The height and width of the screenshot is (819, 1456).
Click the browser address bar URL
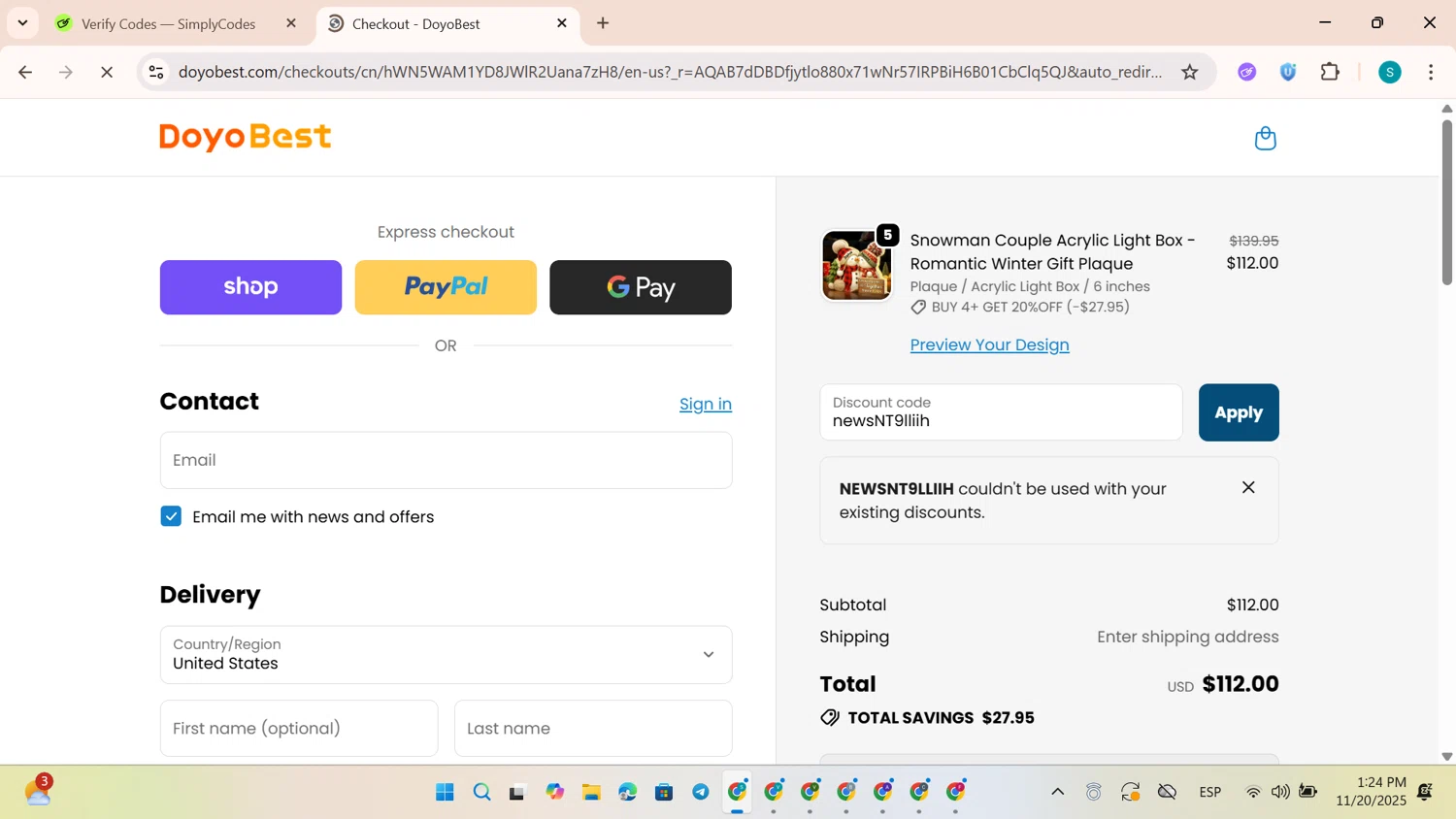(x=670, y=72)
